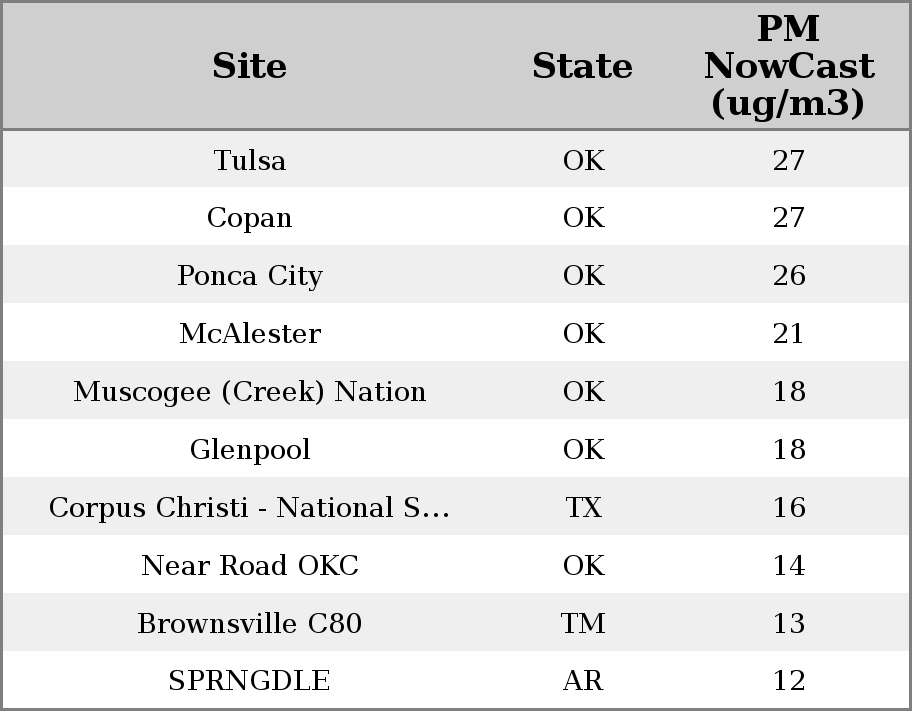Click the PM value 16
Screen dimensions: 912x711
[788, 508]
